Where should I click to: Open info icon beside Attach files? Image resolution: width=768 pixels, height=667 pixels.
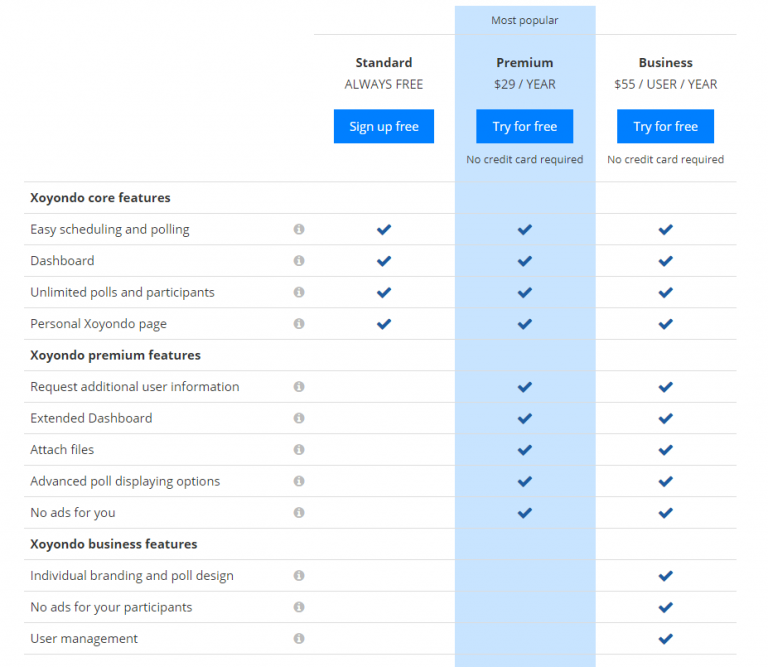tap(298, 450)
